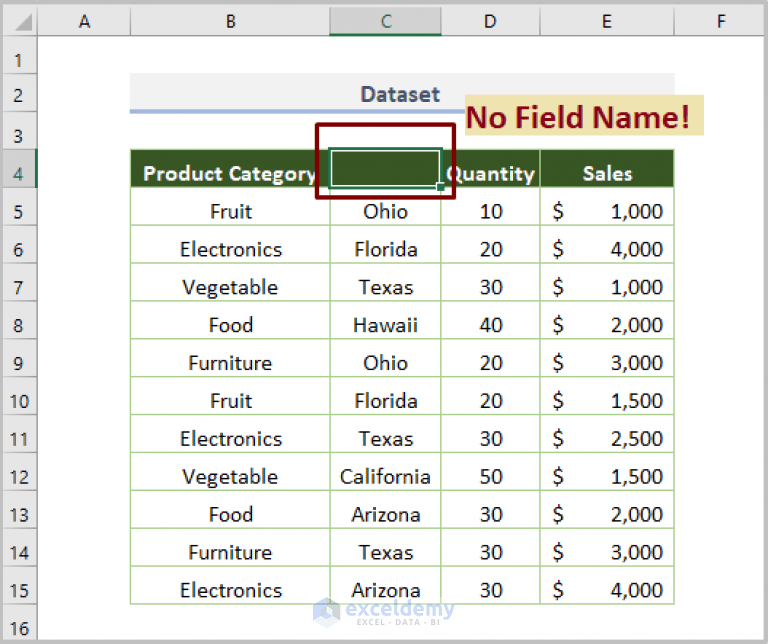This screenshot has height=644, width=768.
Task: Select the $ 1,500 cell in row 10
Action: tap(607, 396)
